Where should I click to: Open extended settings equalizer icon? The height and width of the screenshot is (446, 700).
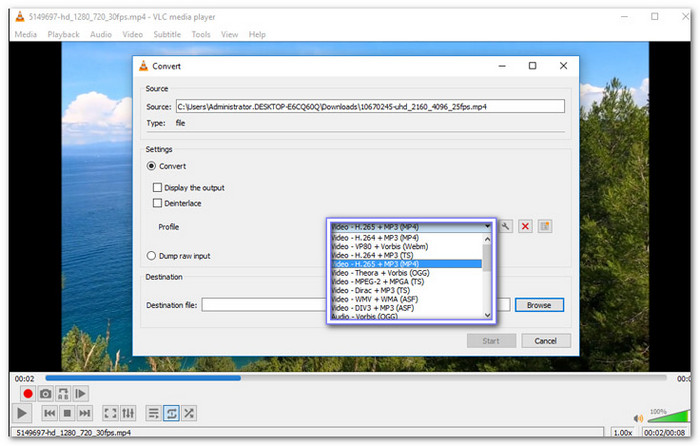point(129,413)
